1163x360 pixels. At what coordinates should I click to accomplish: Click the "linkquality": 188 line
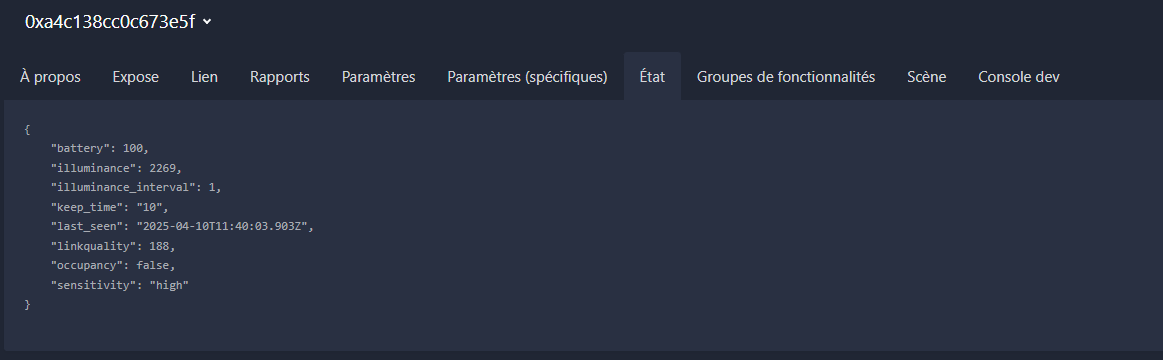point(113,246)
